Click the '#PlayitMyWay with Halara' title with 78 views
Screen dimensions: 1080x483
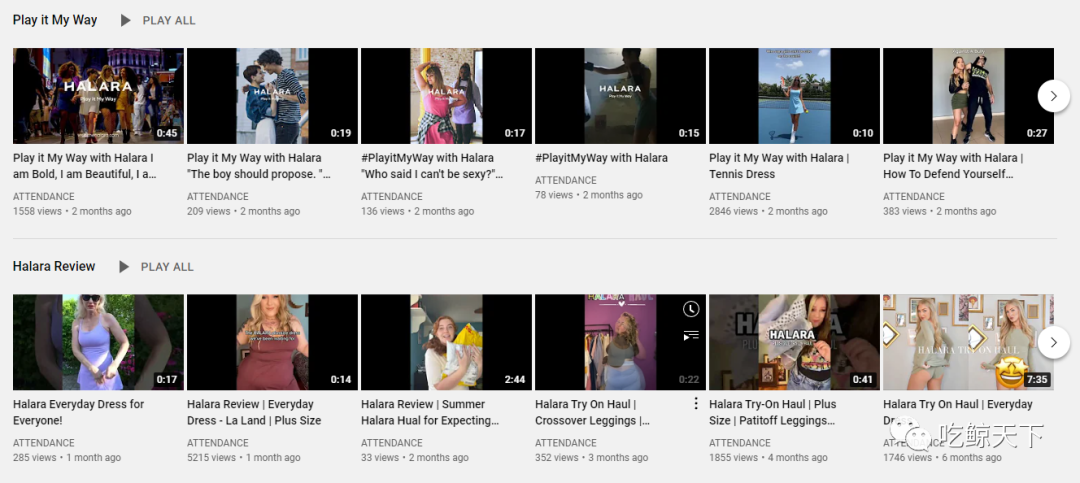coord(601,158)
